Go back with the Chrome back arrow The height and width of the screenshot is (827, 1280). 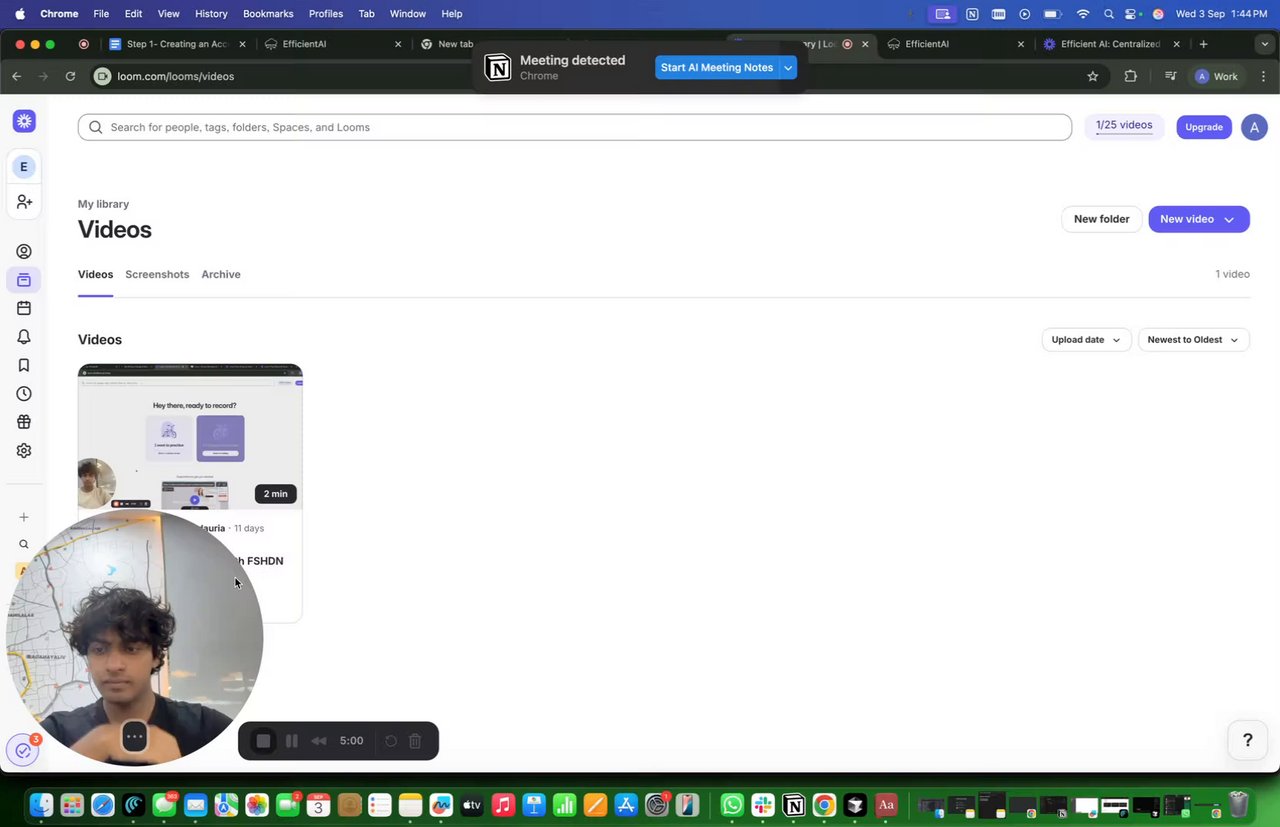[x=16, y=76]
